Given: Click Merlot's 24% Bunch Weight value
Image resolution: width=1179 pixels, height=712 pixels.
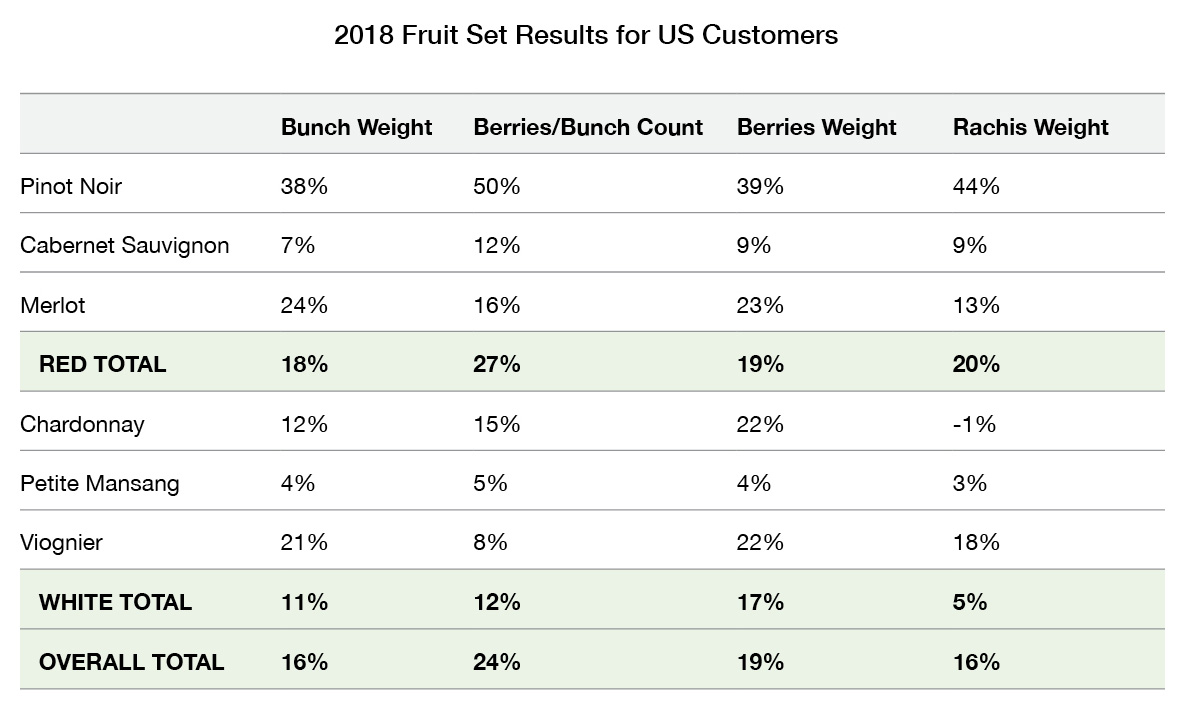Looking at the screenshot, I should (x=304, y=305).
